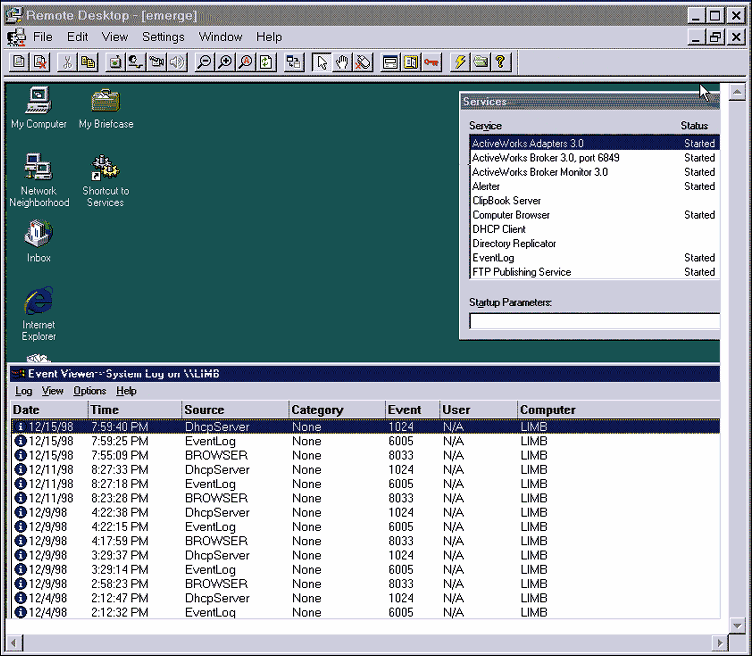Click the copy pages toolbar icon
The height and width of the screenshot is (656, 752).
pyautogui.click(x=88, y=62)
